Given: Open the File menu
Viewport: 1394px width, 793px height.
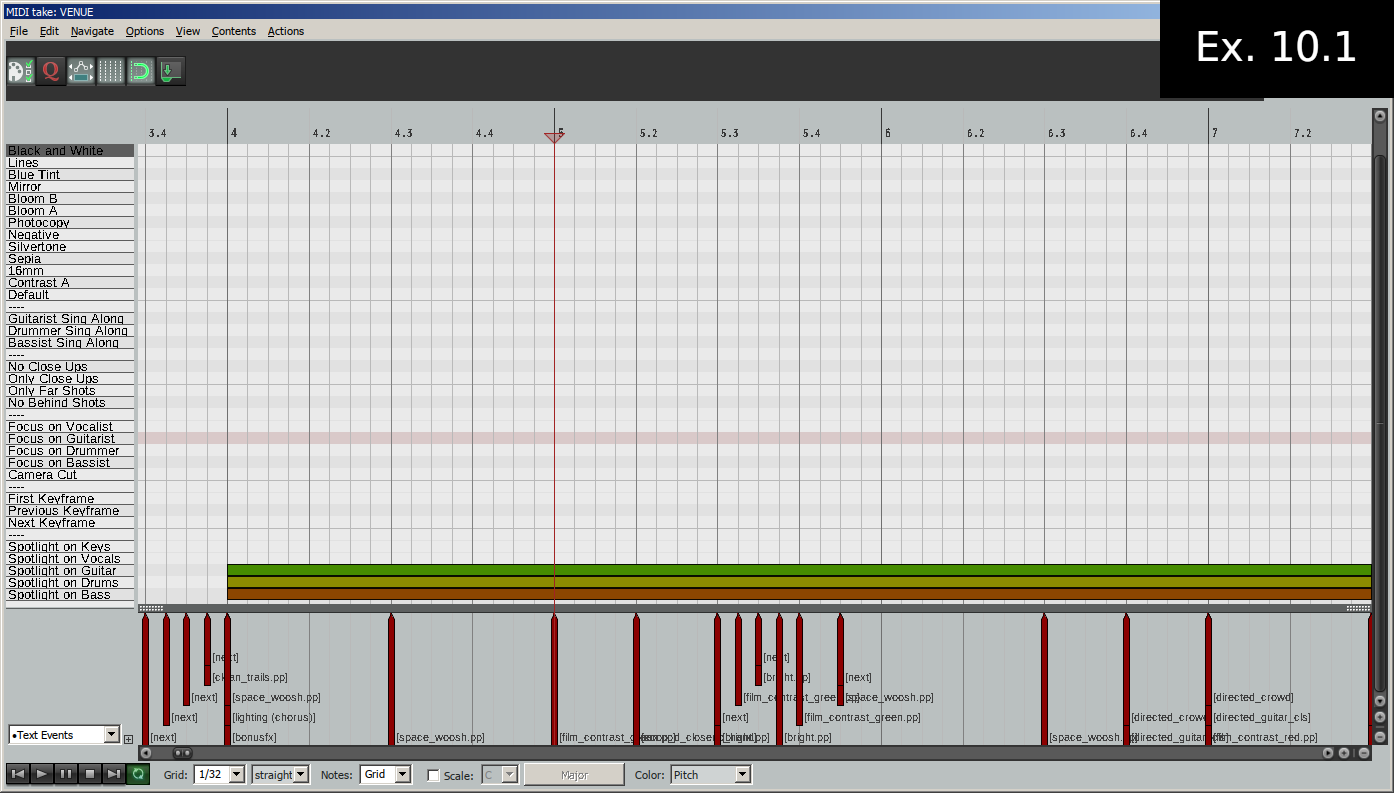Looking at the screenshot, I should coord(18,31).
